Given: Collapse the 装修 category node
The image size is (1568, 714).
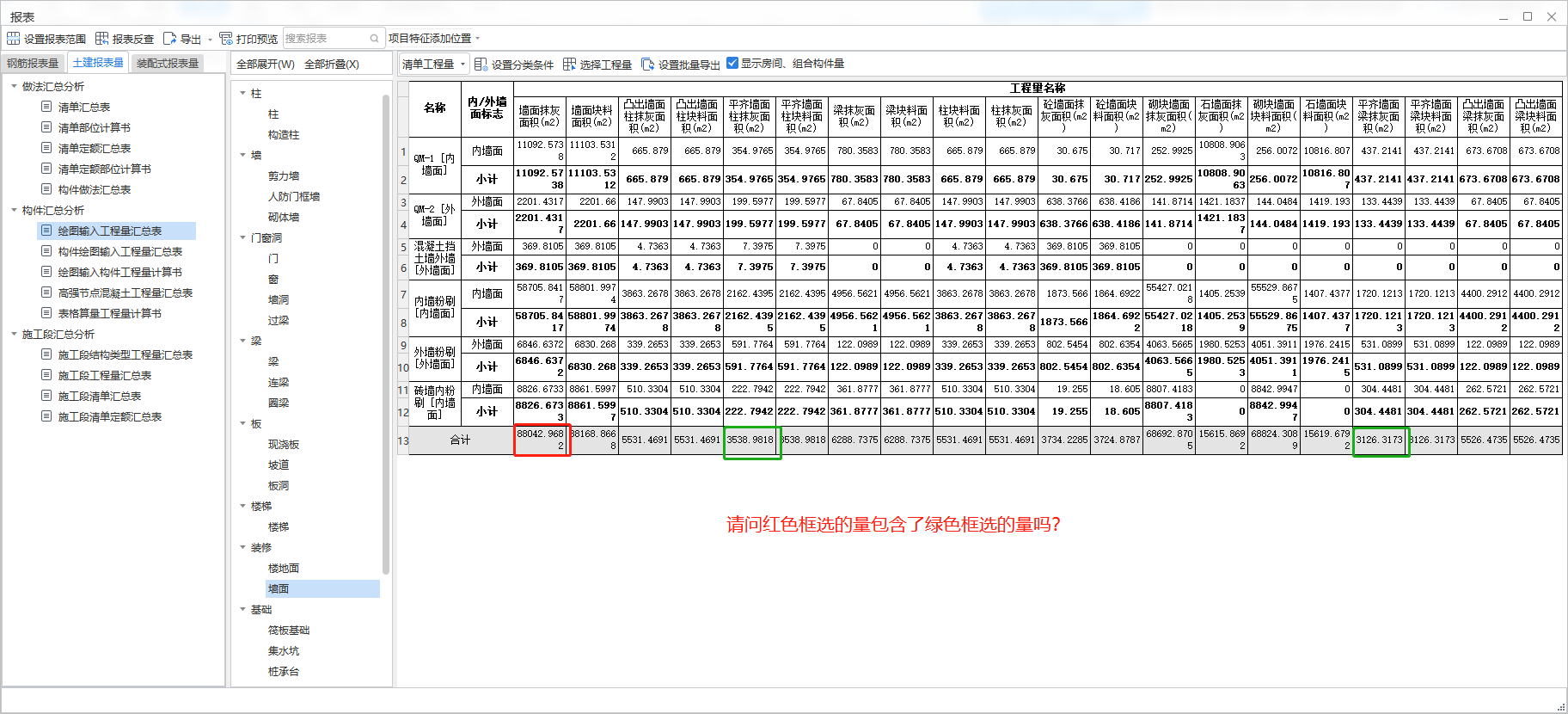Looking at the screenshot, I should pyautogui.click(x=243, y=547).
